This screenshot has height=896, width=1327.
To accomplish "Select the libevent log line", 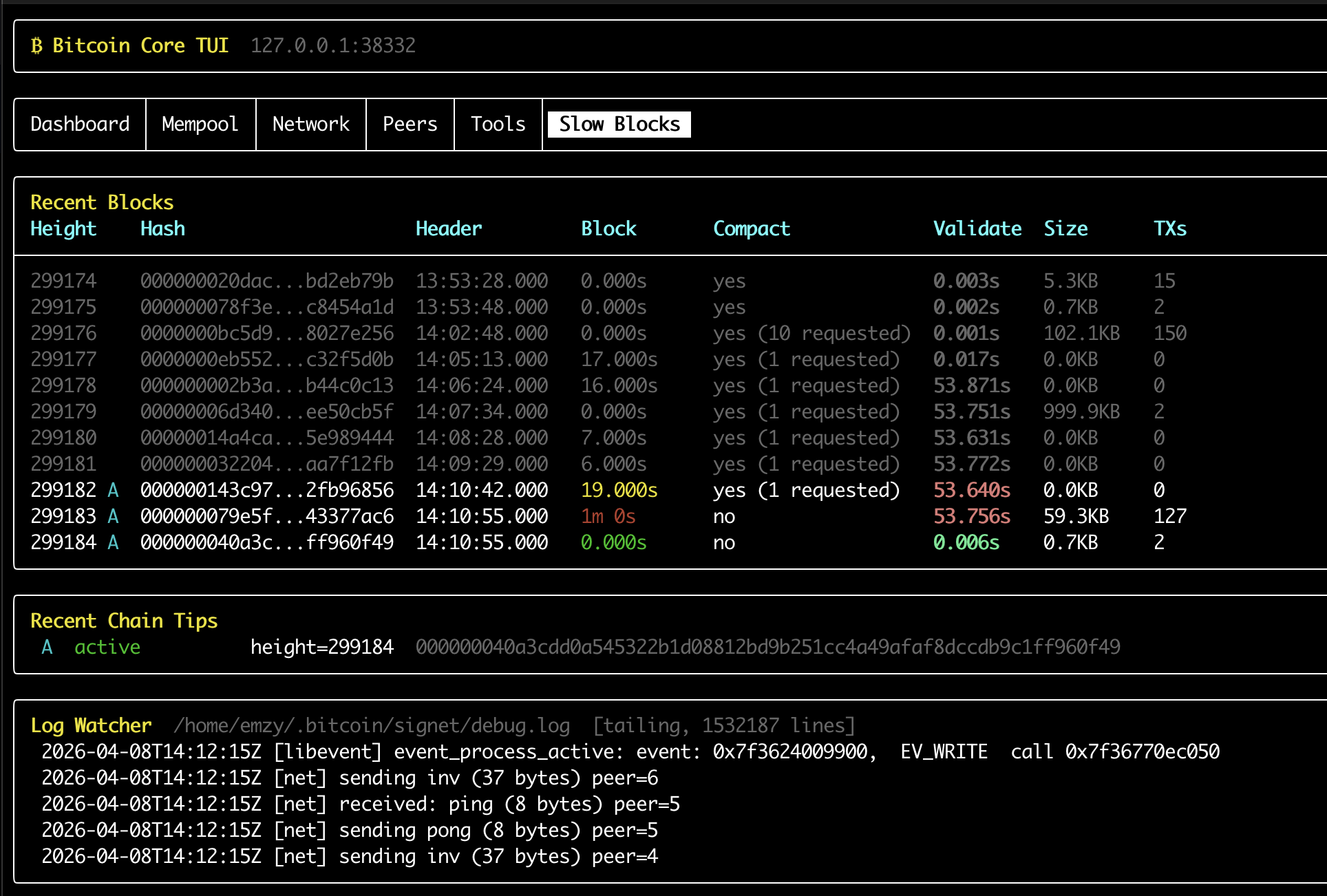I will point(630,751).
